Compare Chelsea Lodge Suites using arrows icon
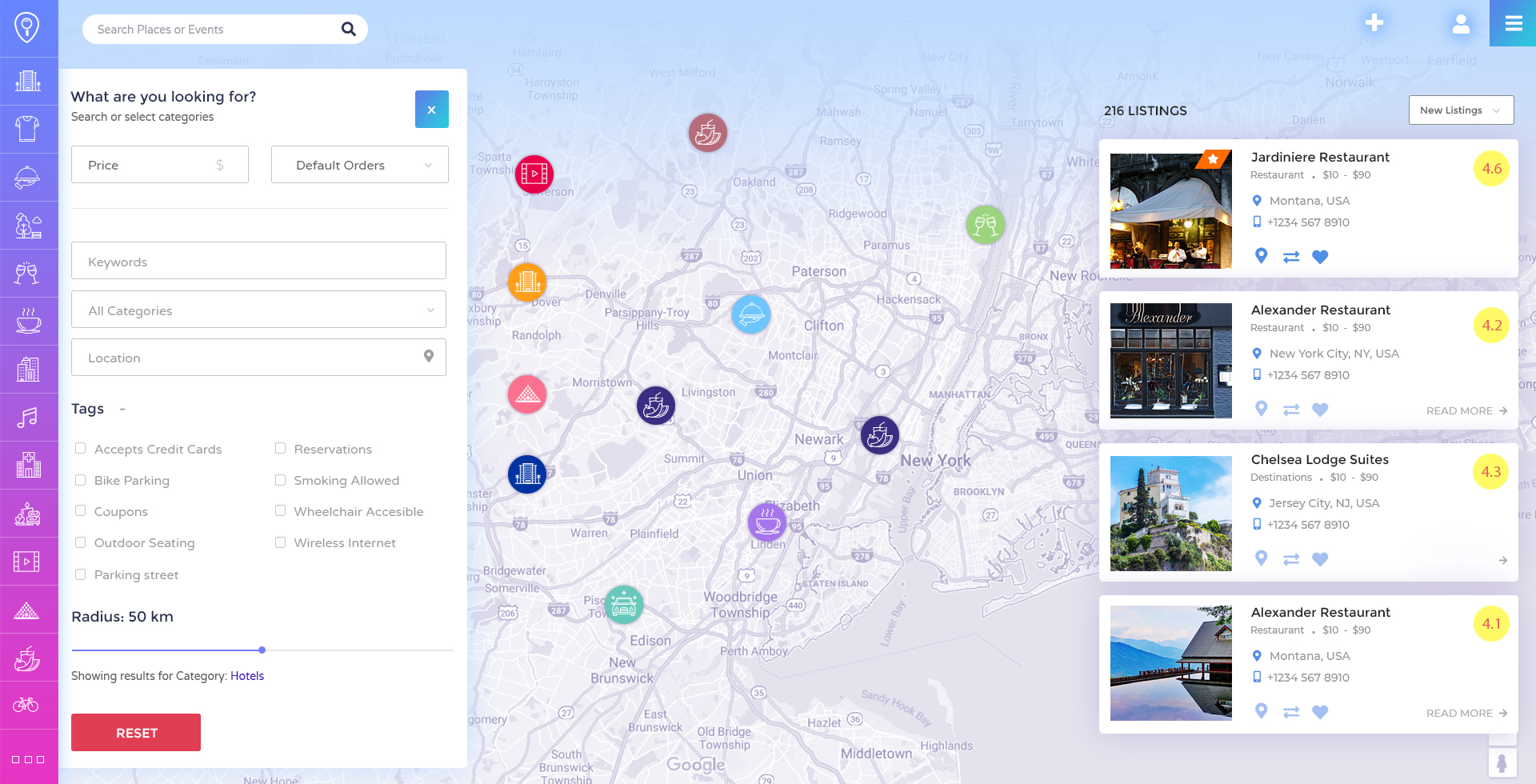This screenshot has width=1536, height=784. (1291, 559)
